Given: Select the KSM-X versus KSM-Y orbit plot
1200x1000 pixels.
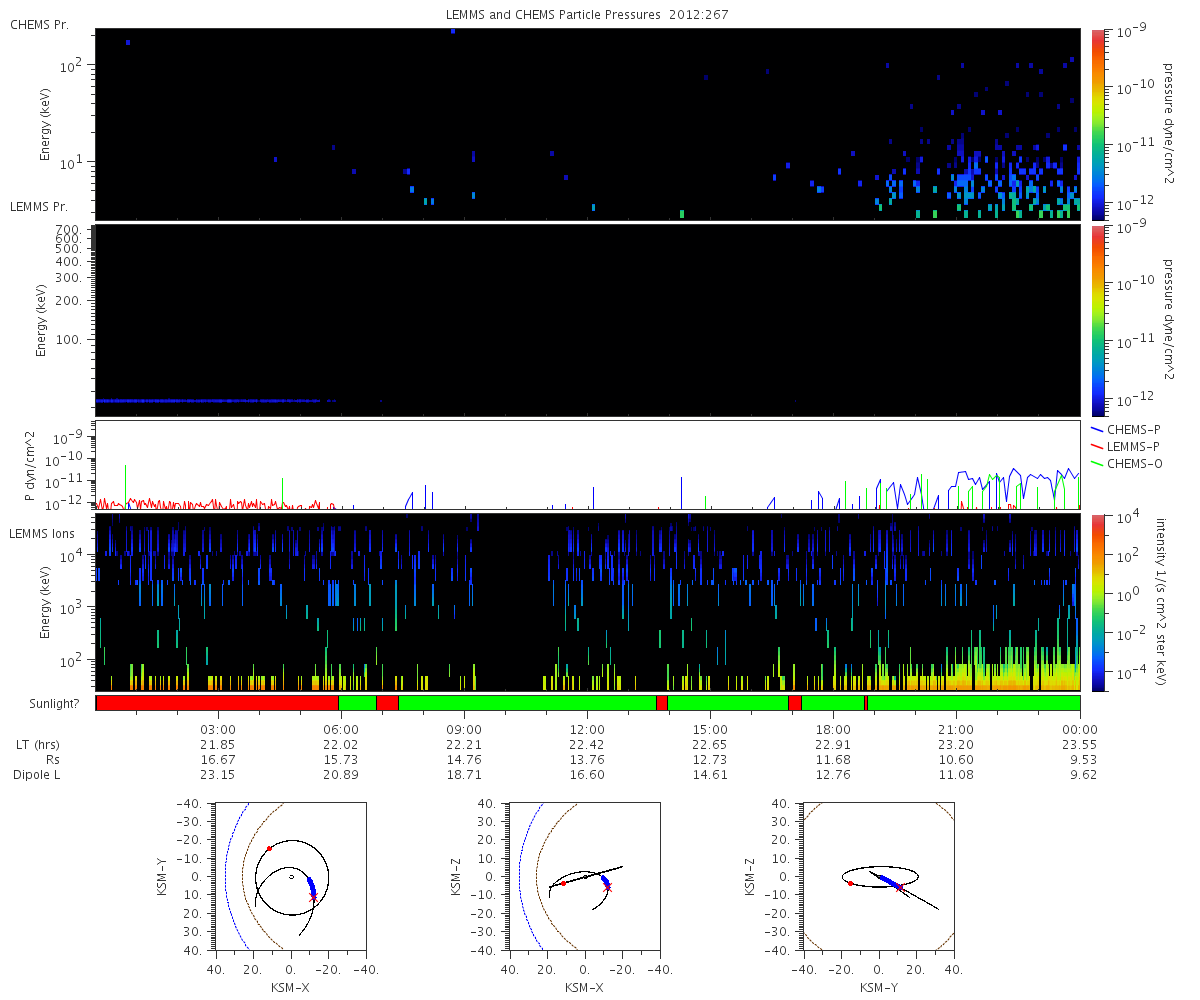Looking at the screenshot, I should tap(291, 876).
